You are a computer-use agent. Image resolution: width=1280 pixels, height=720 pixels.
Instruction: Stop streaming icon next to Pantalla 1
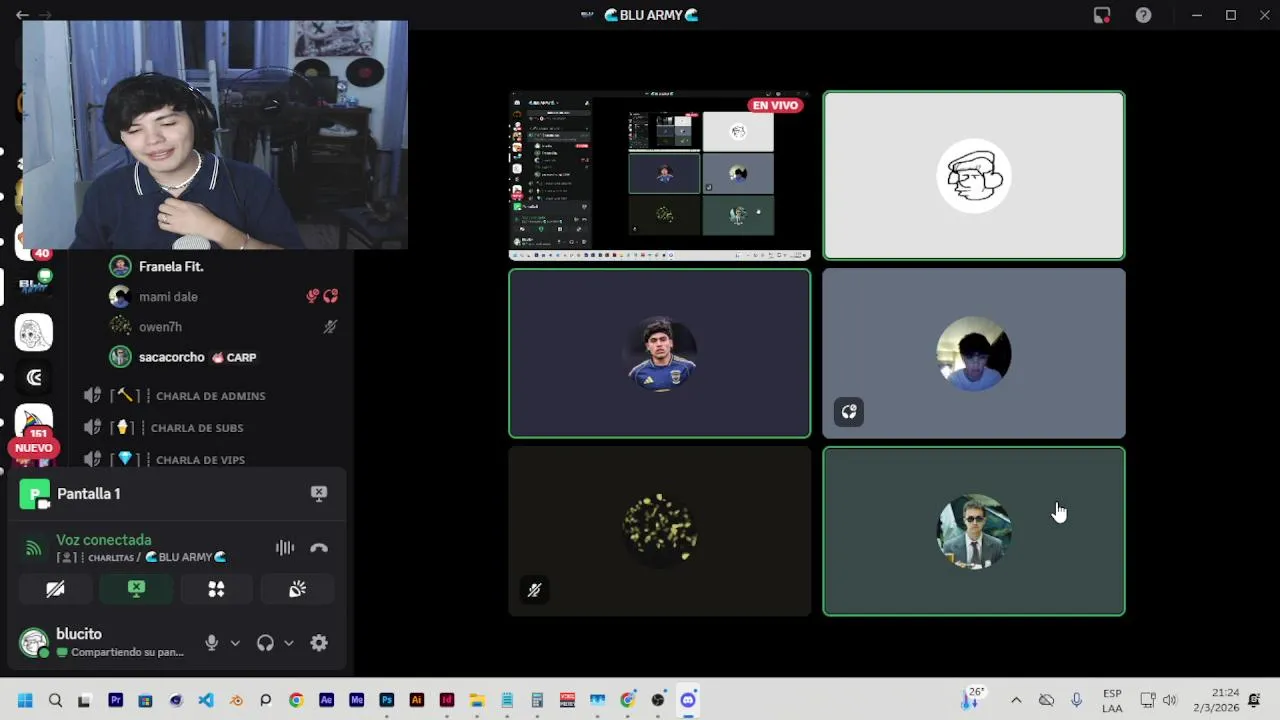319,493
